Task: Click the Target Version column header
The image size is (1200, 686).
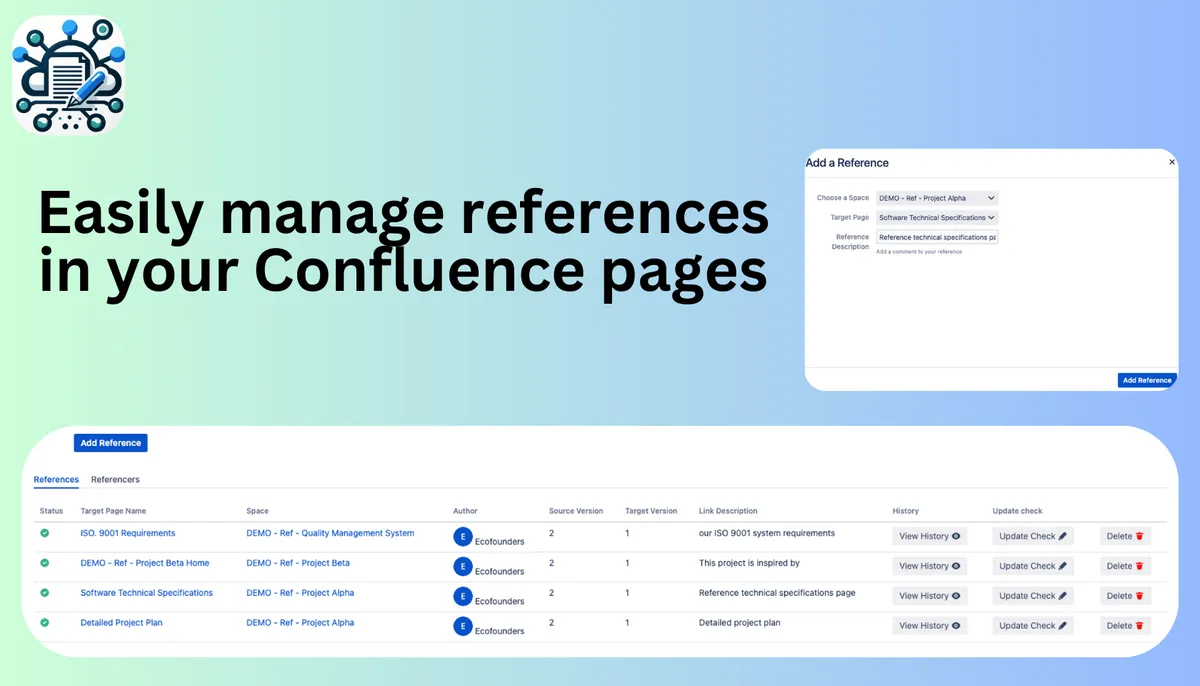Action: 651,511
